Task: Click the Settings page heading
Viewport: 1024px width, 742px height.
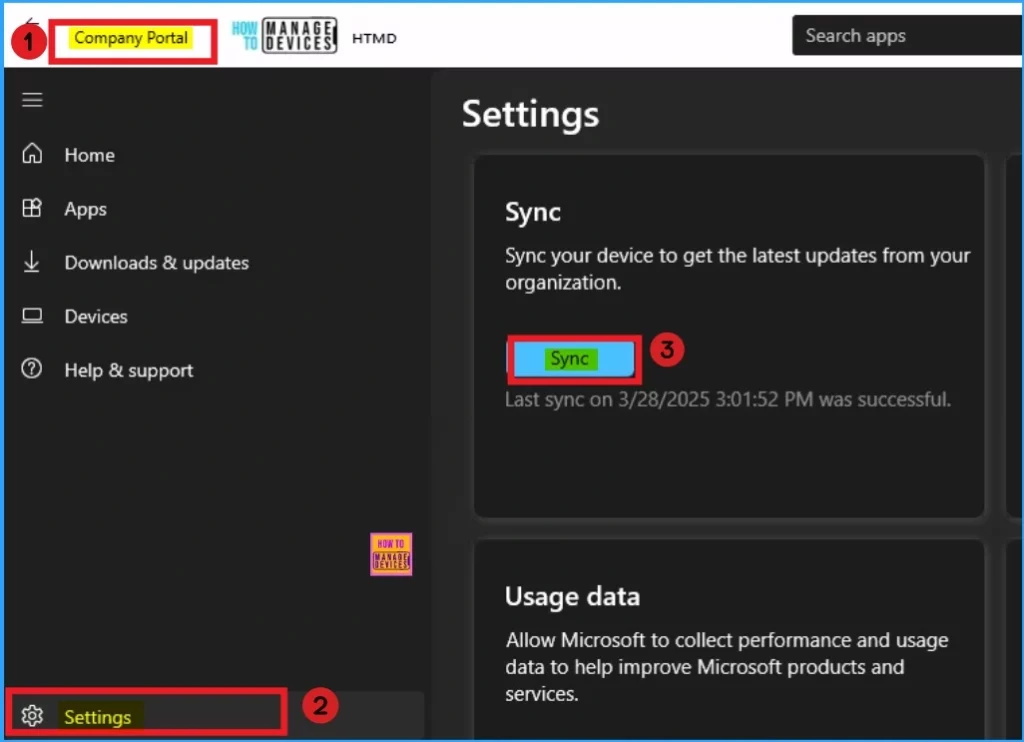Action: pos(530,114)
